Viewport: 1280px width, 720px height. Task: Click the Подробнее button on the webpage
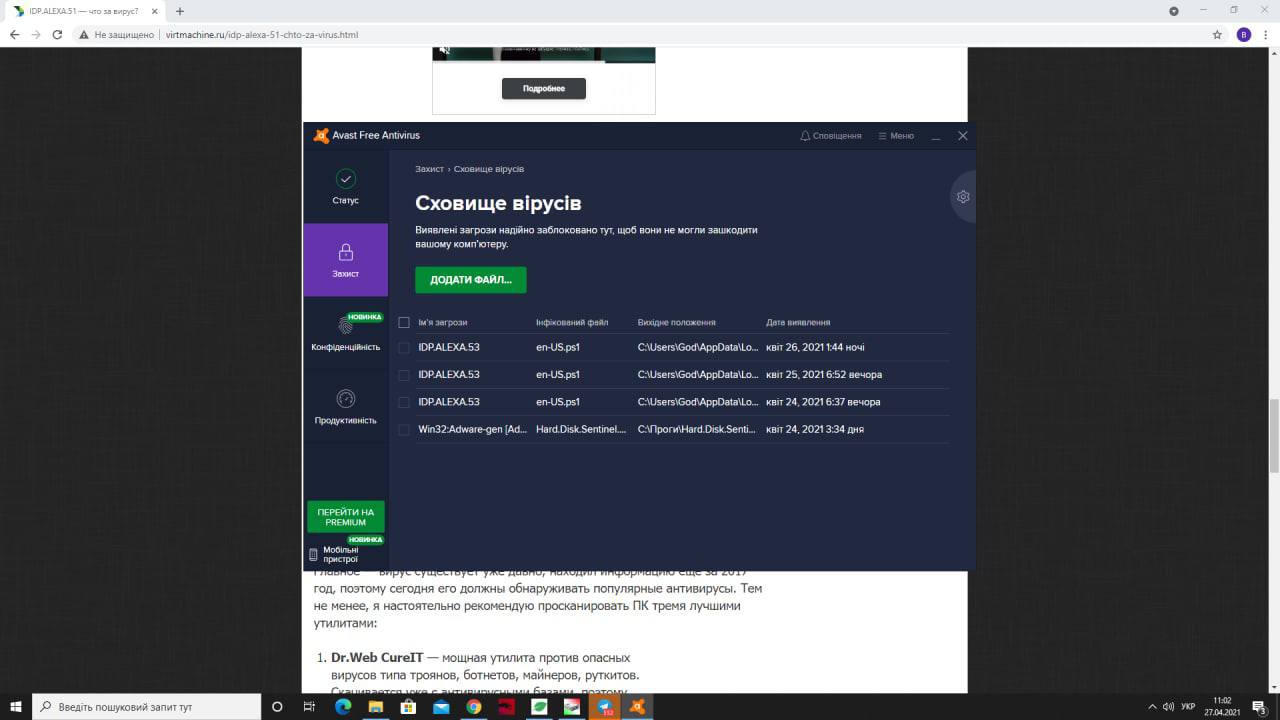pyautogui.click(x=544, y=89)
